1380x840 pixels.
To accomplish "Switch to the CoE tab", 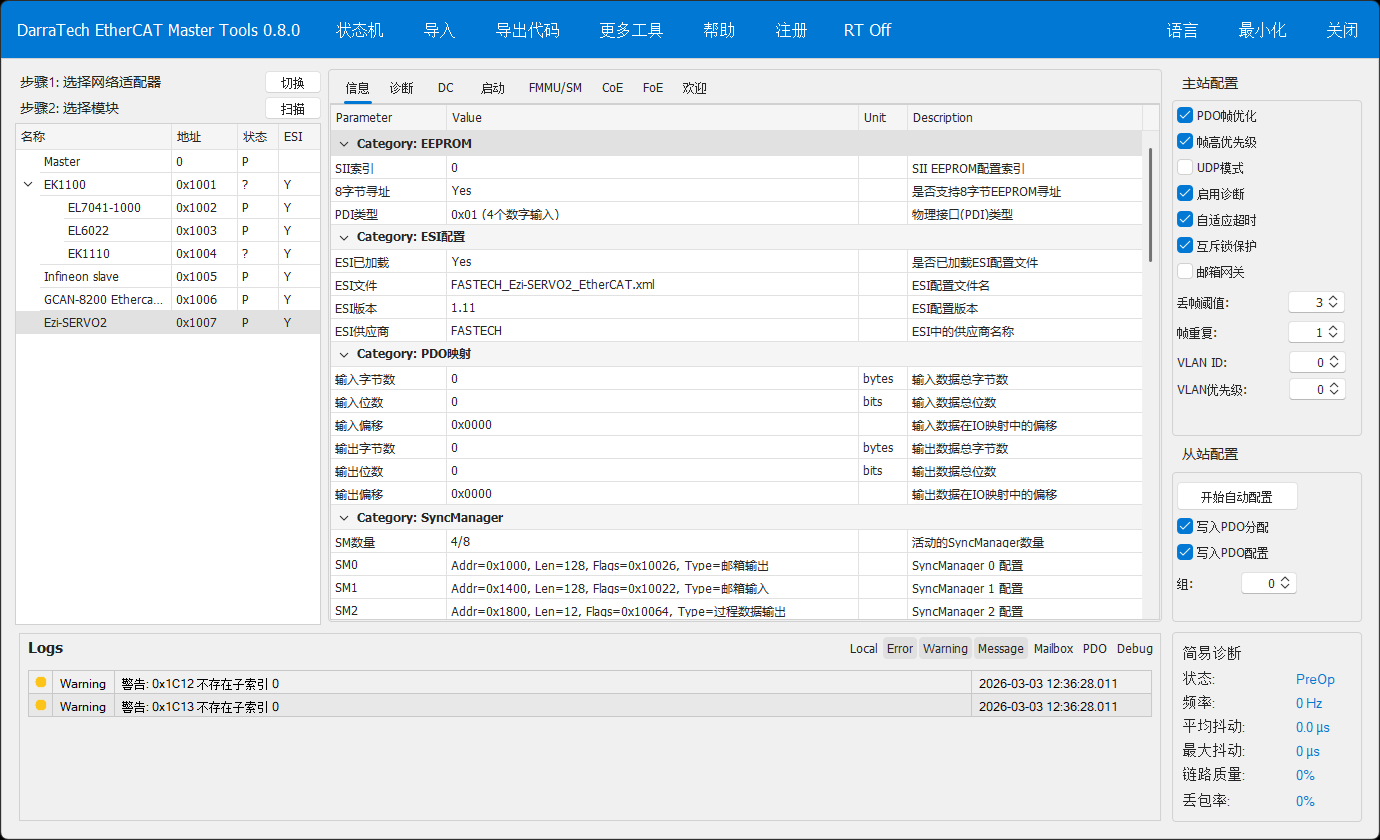I will pyautogui.click(x=612, y=88).
